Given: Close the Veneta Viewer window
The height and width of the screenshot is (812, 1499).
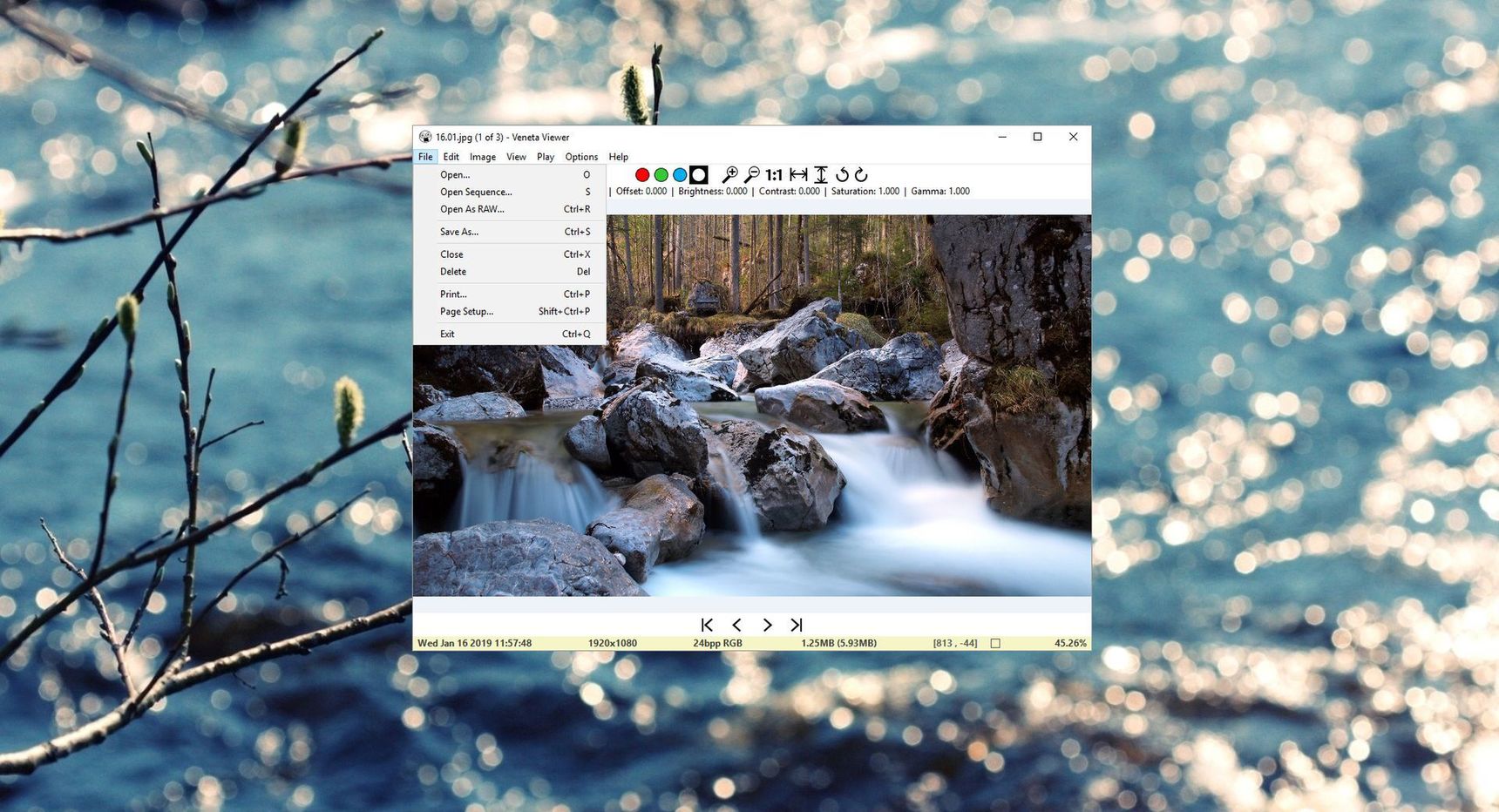Looking at the screenshot, I should coord(1073,137).
